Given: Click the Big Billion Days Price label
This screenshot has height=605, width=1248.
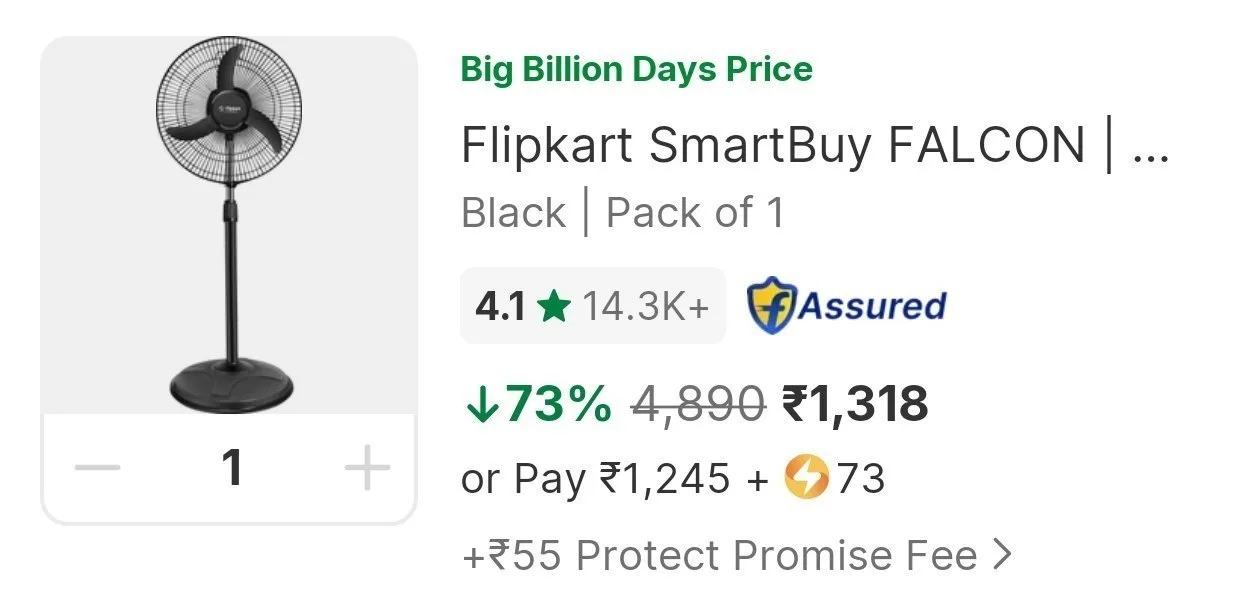Looking at the screenshot, I should [636, 70].
